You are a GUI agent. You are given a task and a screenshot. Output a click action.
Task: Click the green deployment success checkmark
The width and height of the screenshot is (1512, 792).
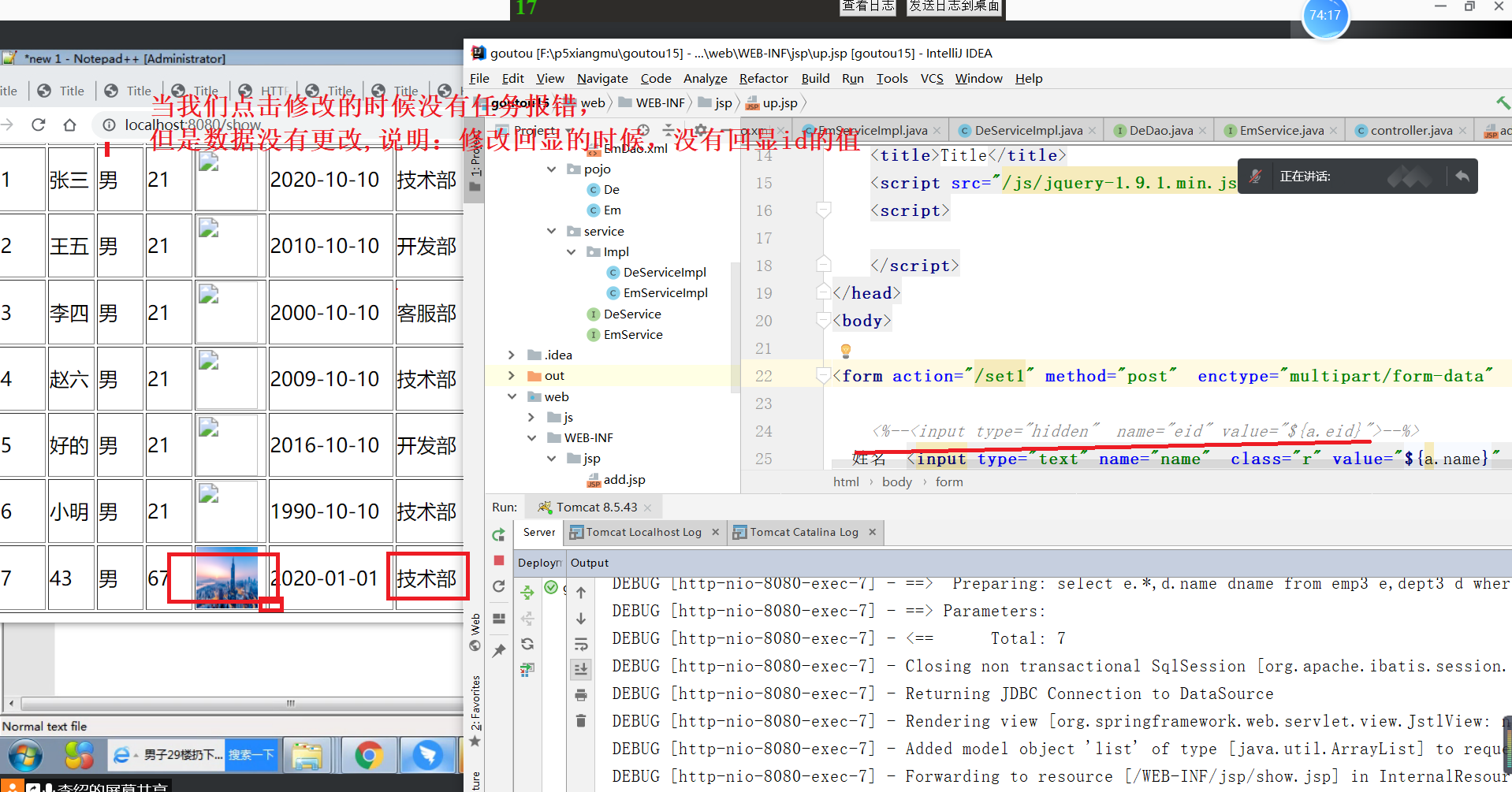click(x=551, y=587)
